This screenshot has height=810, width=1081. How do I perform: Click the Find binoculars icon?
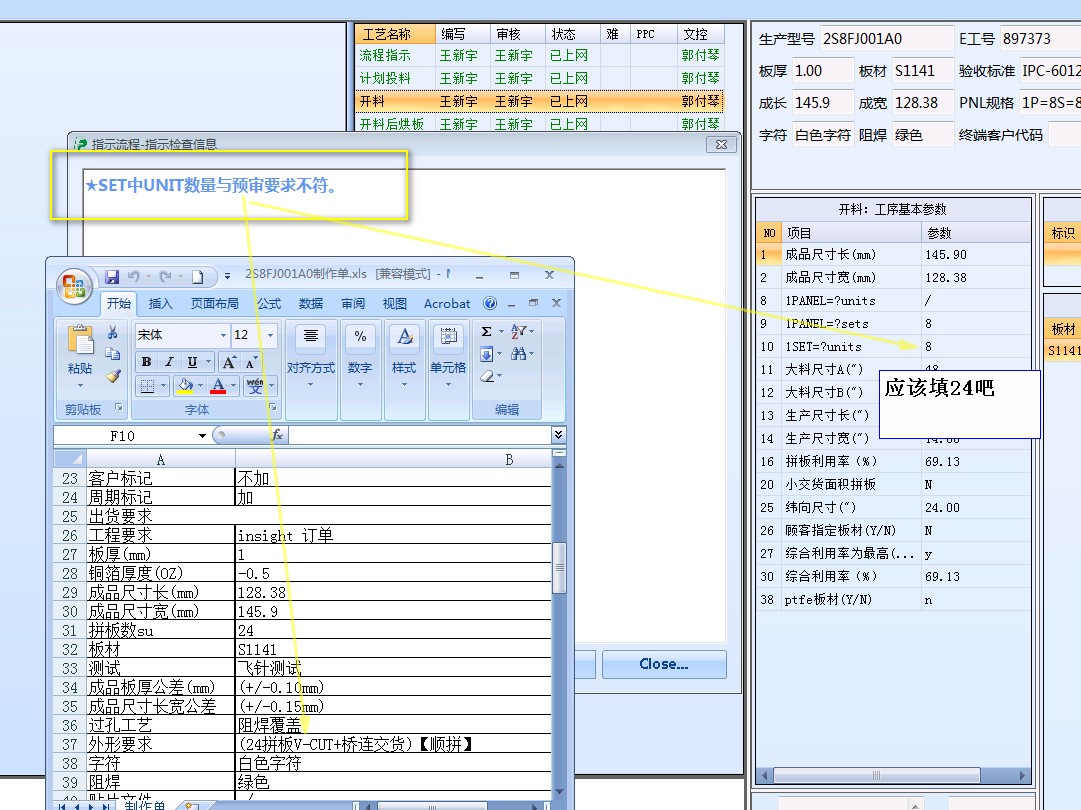[x=518, y=354]
